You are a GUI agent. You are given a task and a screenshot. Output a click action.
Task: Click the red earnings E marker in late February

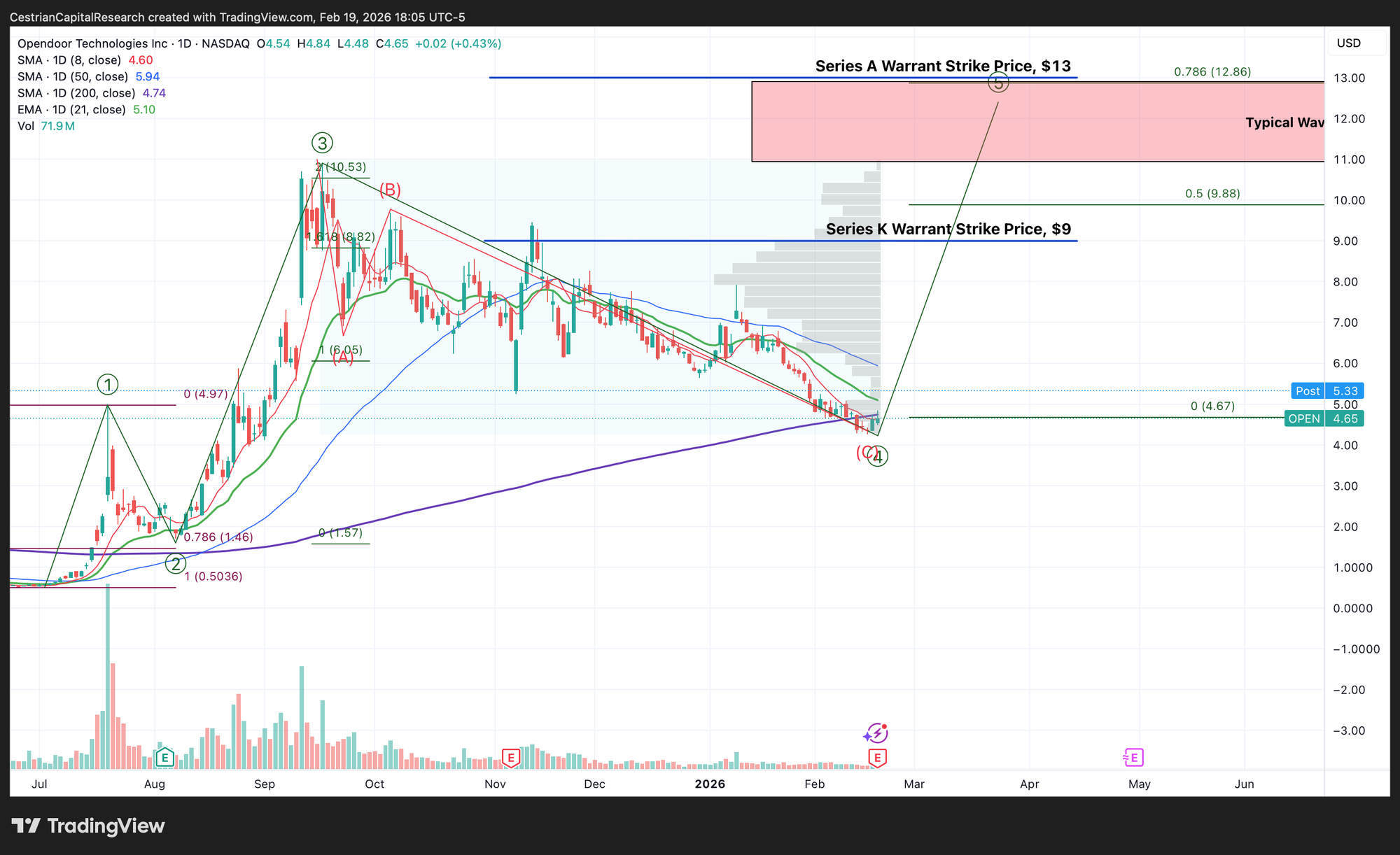click(x=877, y=757)
